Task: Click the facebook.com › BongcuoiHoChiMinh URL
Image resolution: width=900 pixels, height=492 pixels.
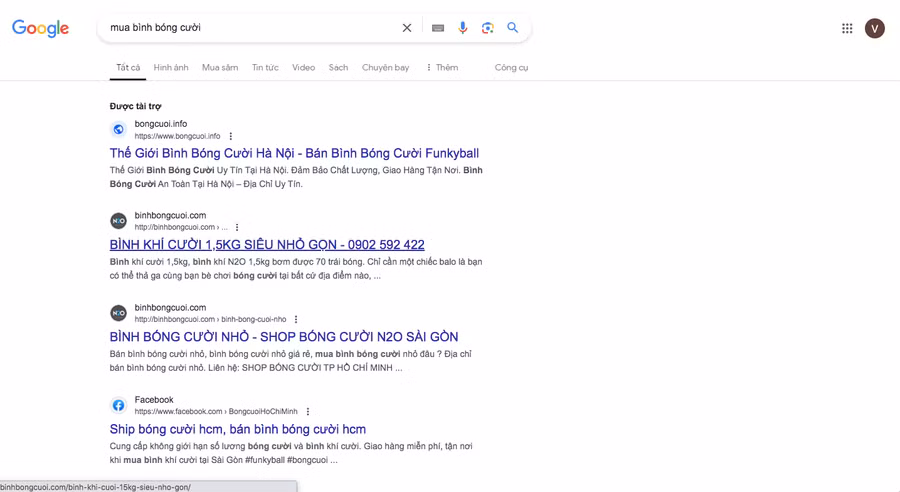Action: 216,412
